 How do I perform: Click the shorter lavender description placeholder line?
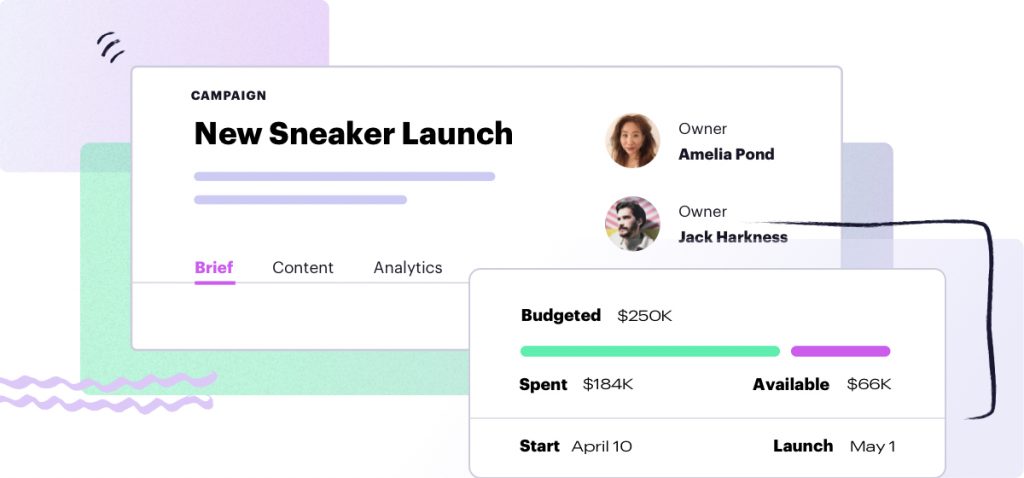(300, 200)
